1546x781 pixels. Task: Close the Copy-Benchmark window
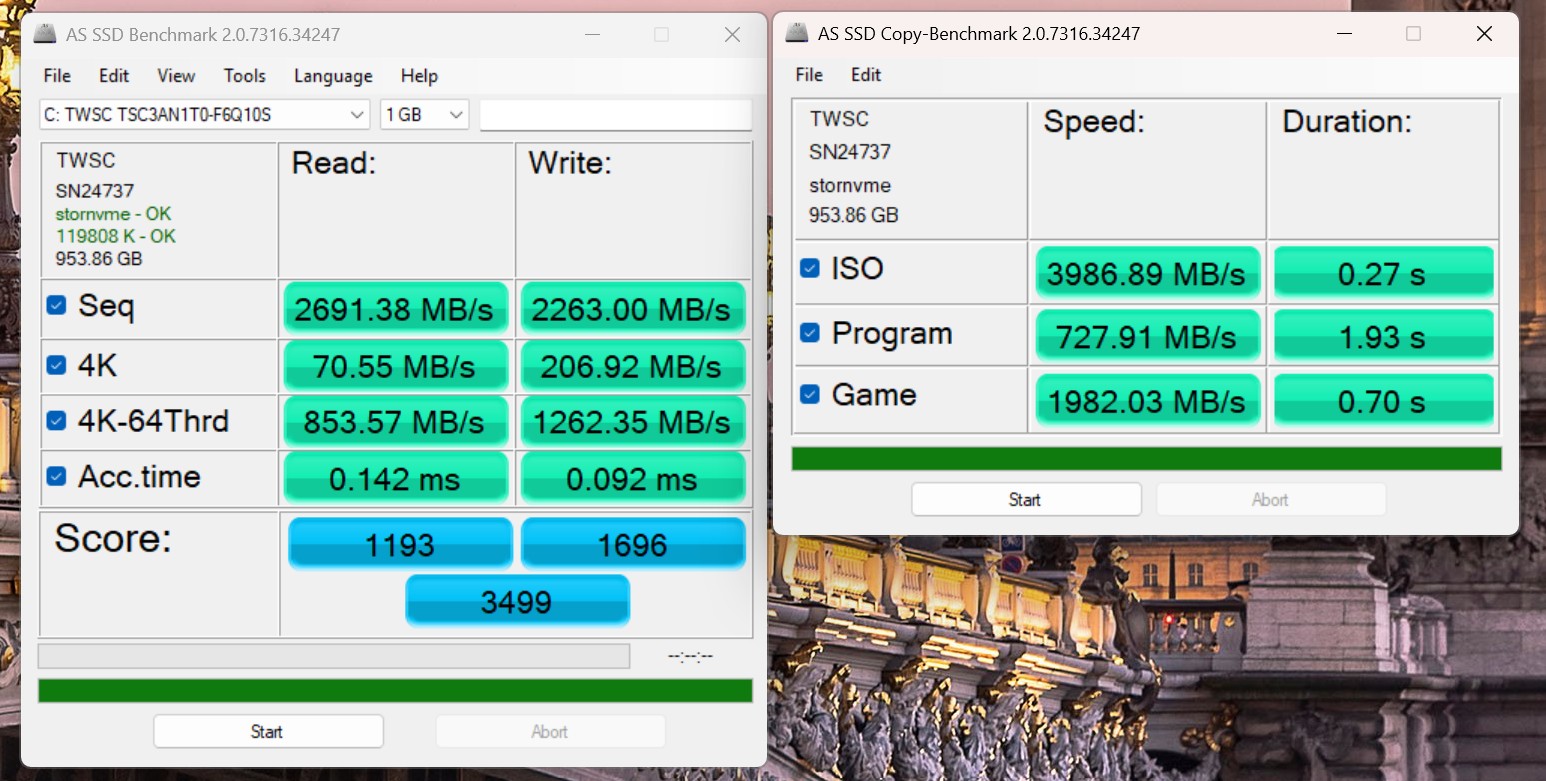pyautogui.click(x=1484, y=34)
